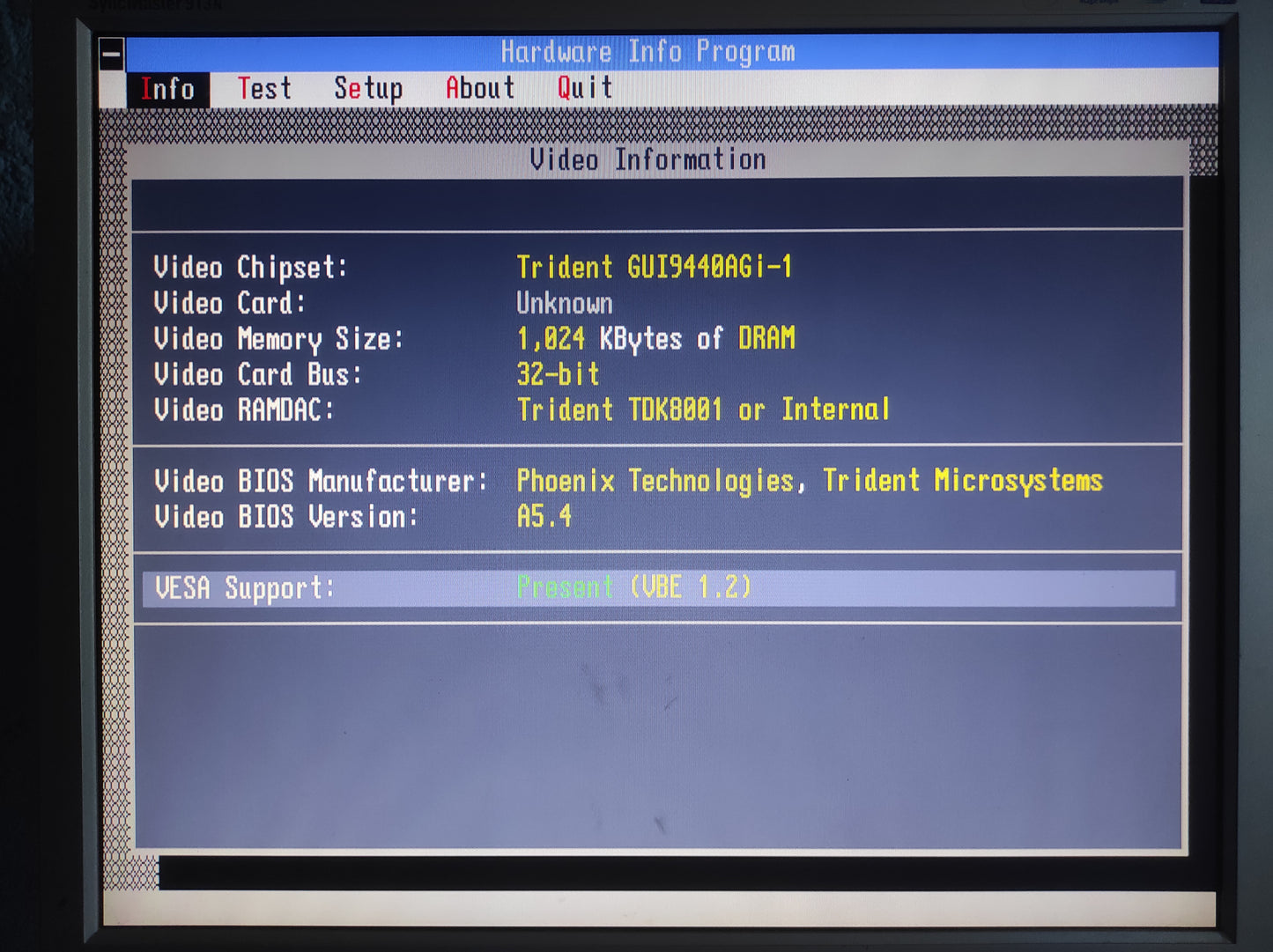Open the About menu
The width and height of the screenshot is (1273, 952).
point(479,88)
